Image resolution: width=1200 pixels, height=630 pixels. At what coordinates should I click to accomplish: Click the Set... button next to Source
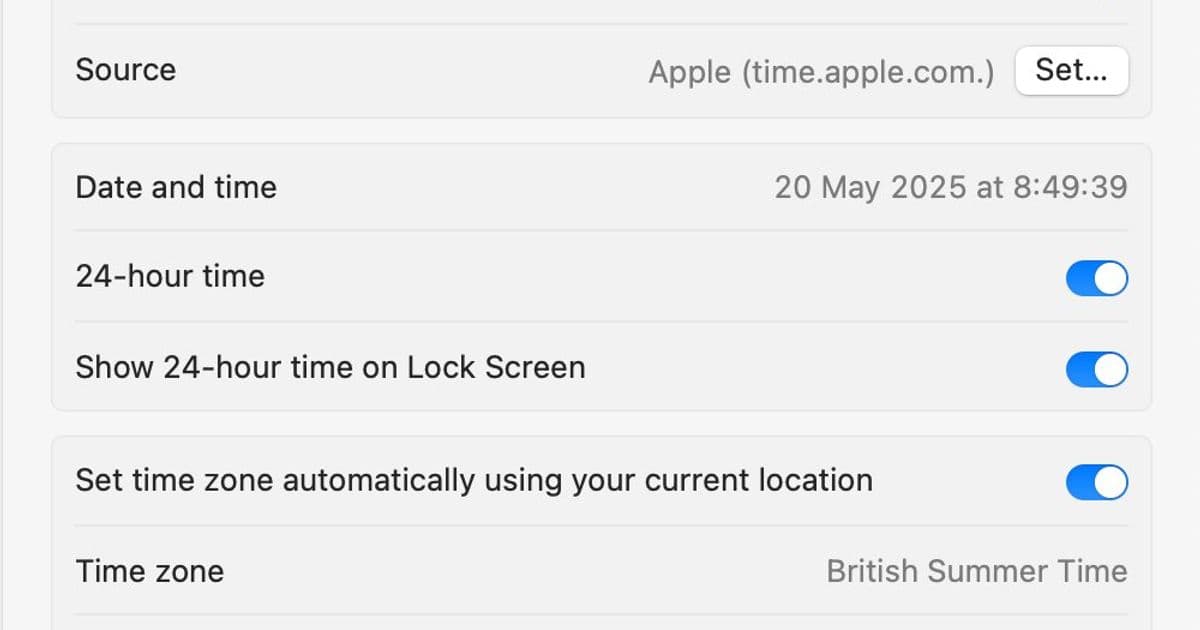pyautogui.click(x=1071, y=70)
